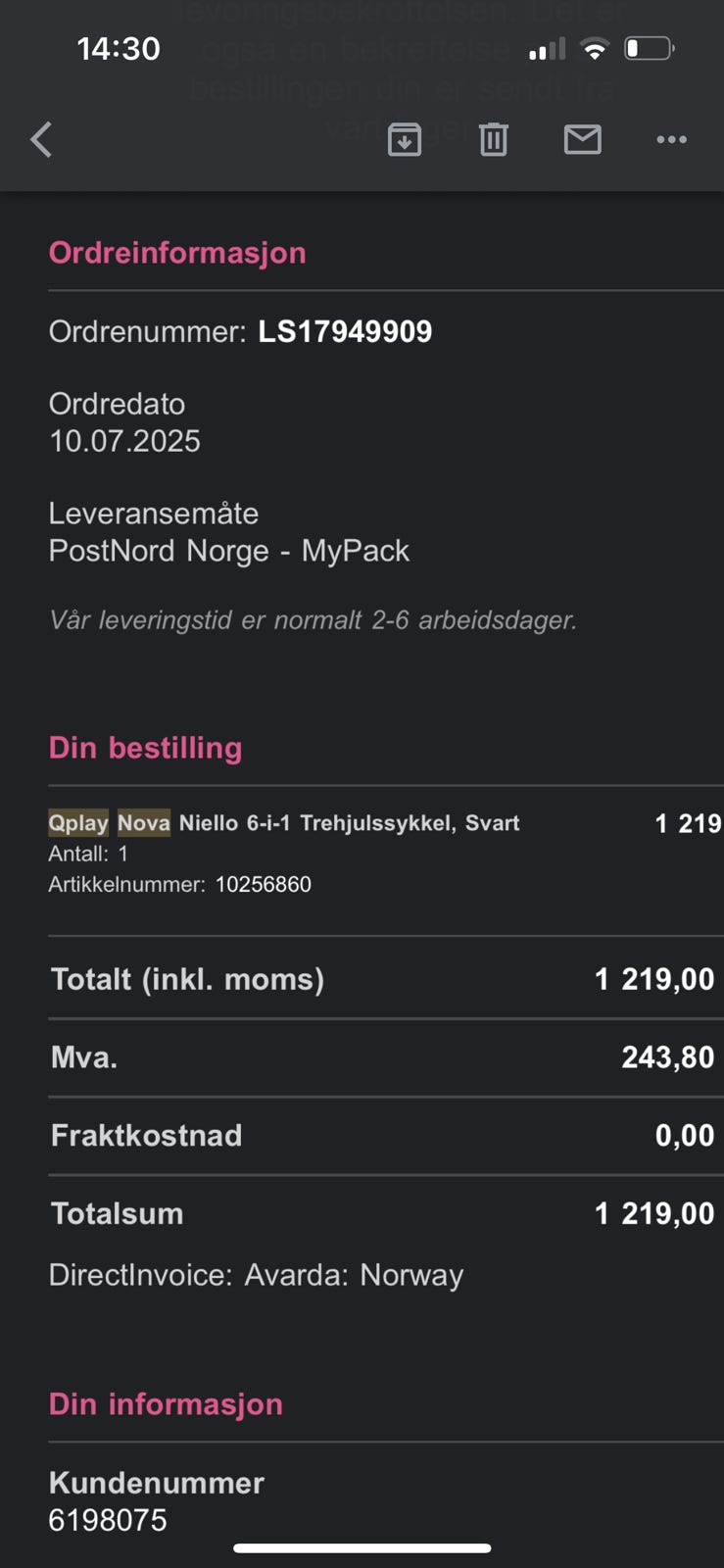Tap the Totalsum amount 1 219,00
Image resolution: width=724 pixels, height=1568 pixels.
[654, 1214]
